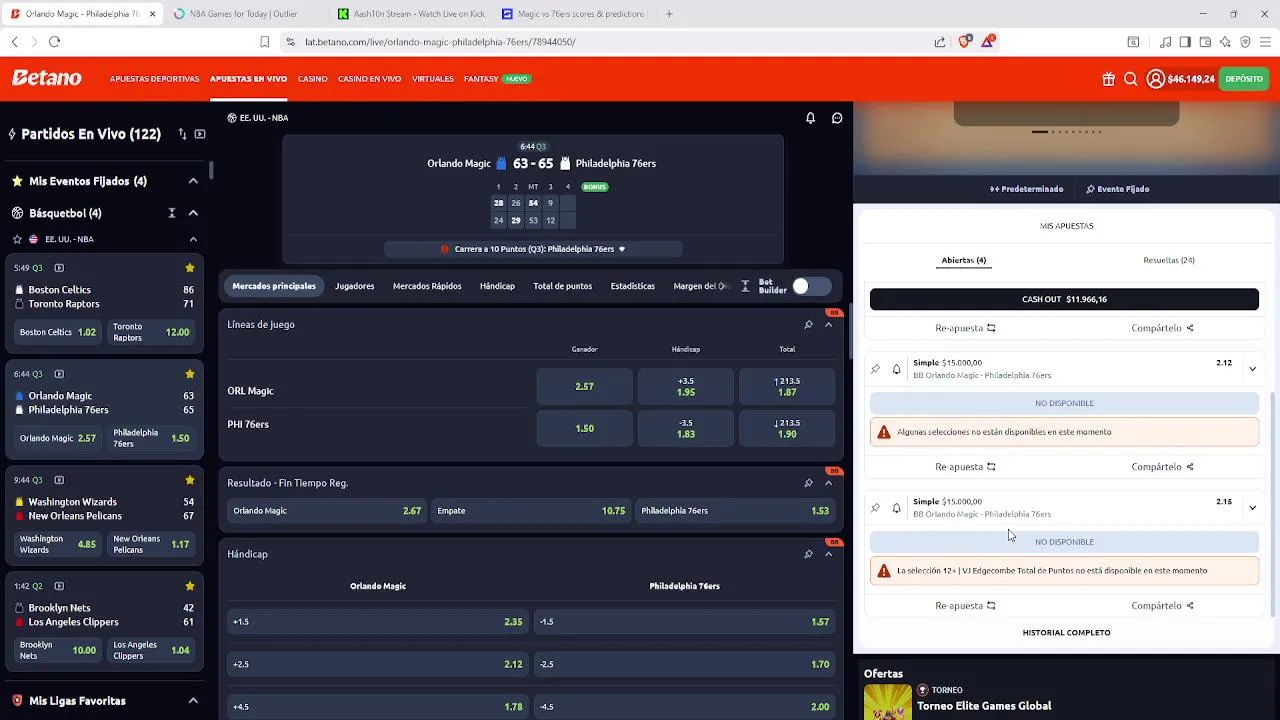Screen dimensions: 1280x720
Task: Collapse EE. UU. - NBA league group
Action: (193, 239)
